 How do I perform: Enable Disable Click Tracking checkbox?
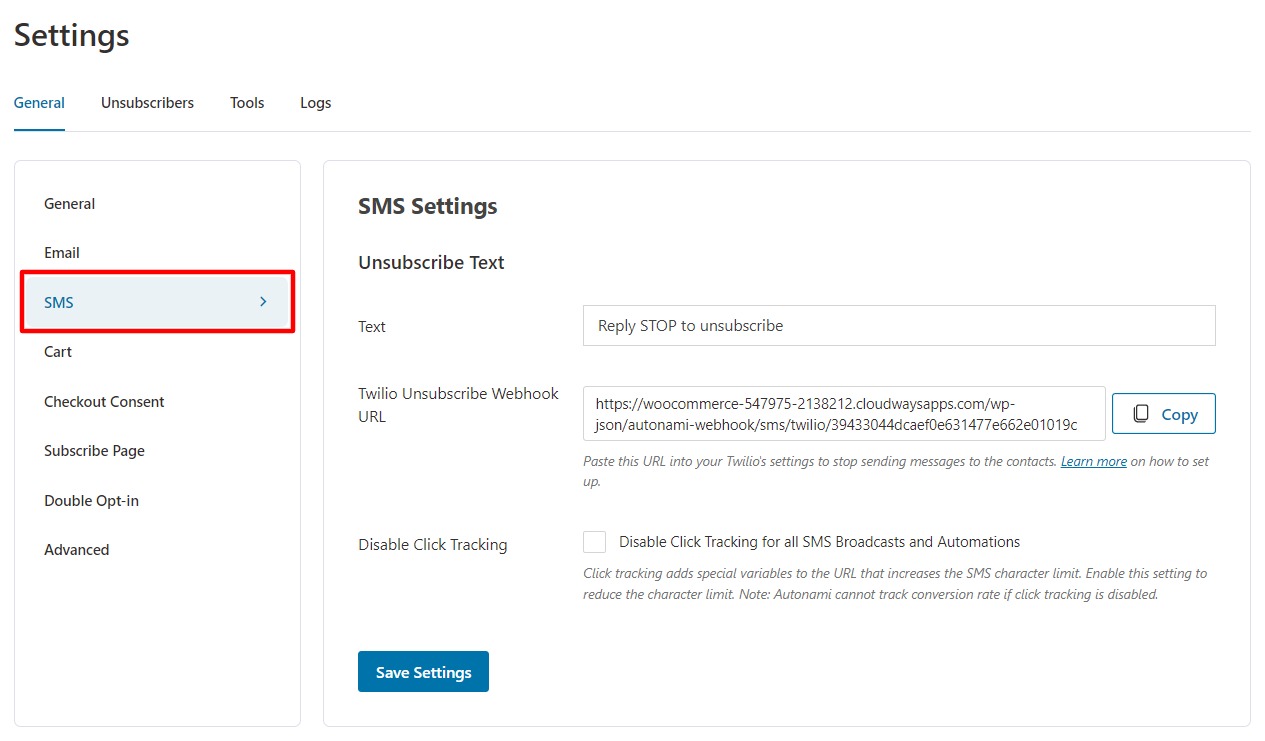[x=595, y=542]
